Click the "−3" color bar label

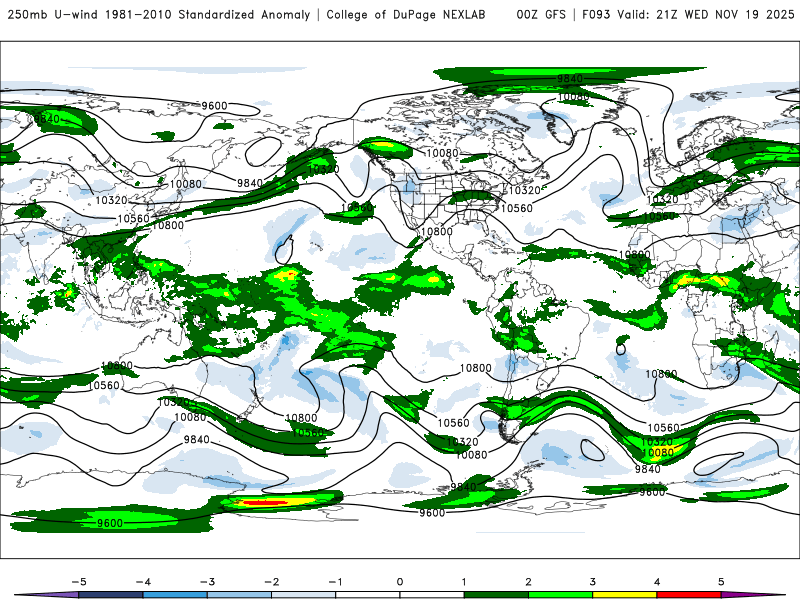click(207, 582)
